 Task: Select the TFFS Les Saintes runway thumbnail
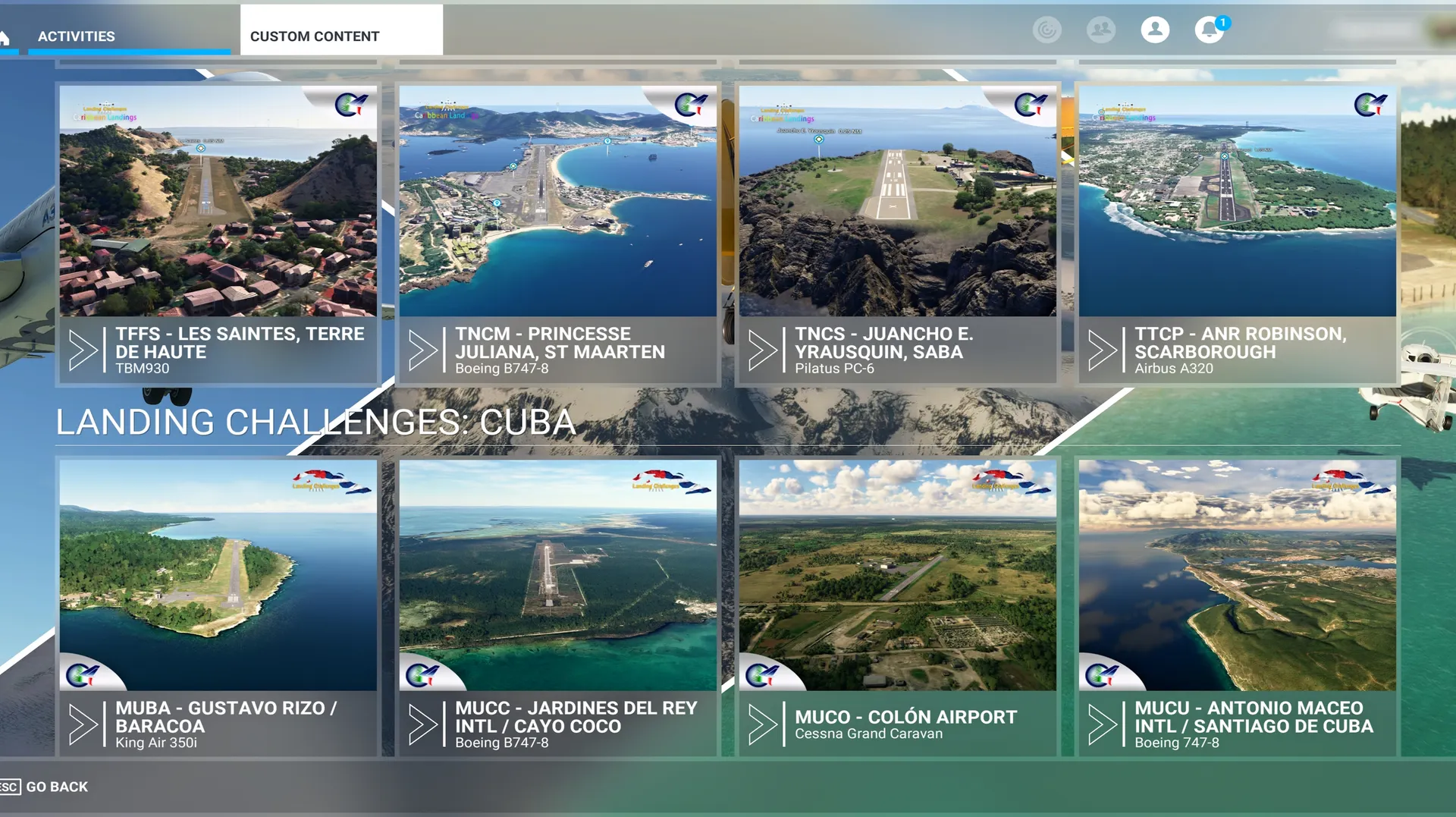pos(218,201)
